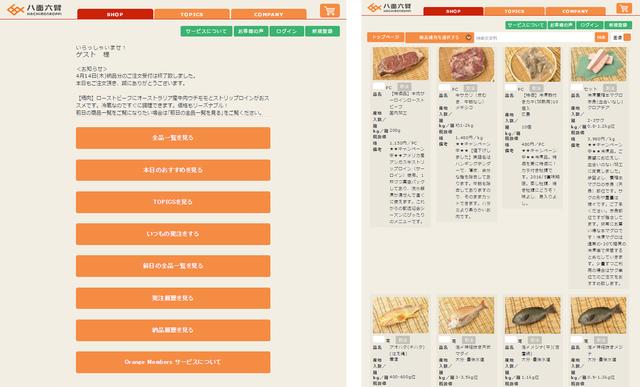Toggle the small orange display switch button
640x387 pixels.
(x=627, y=38)
